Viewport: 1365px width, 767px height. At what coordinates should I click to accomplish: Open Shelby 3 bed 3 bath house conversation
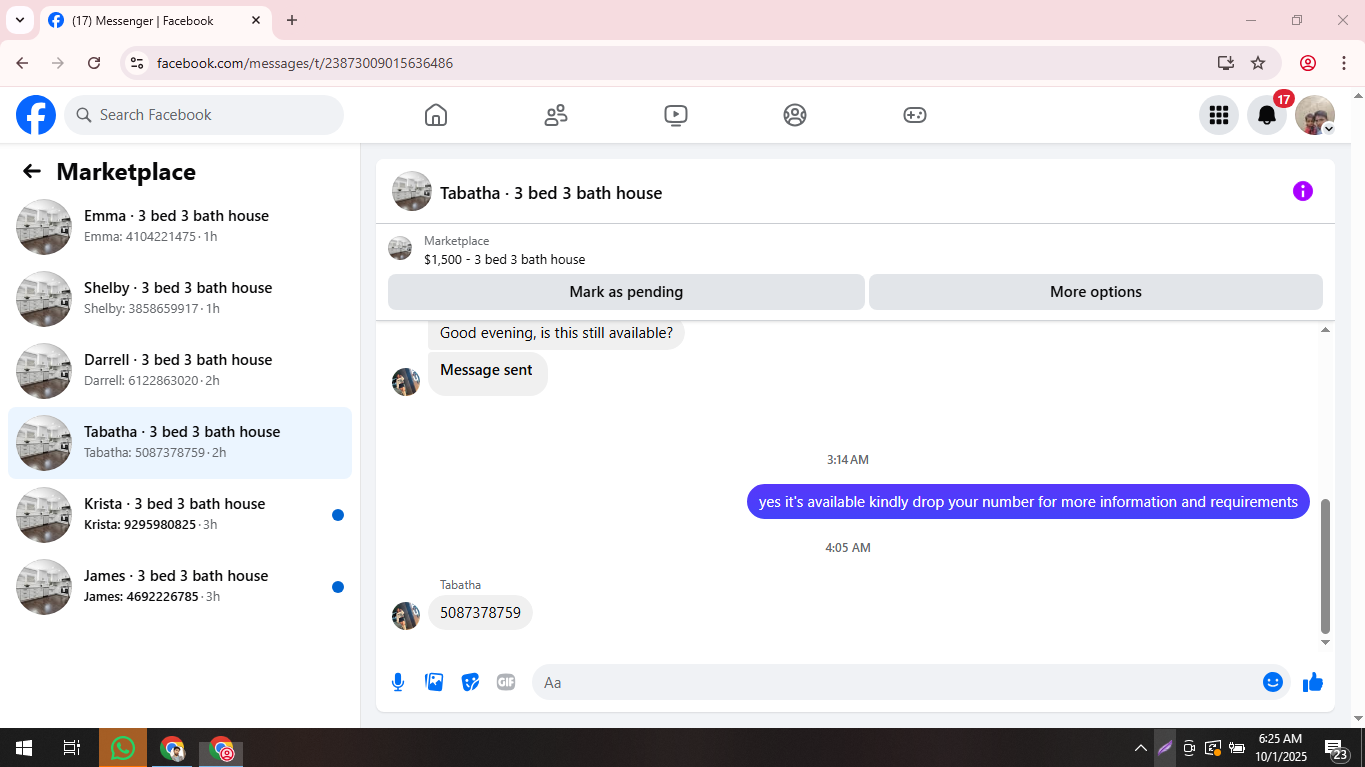click(x=180, y=299)
